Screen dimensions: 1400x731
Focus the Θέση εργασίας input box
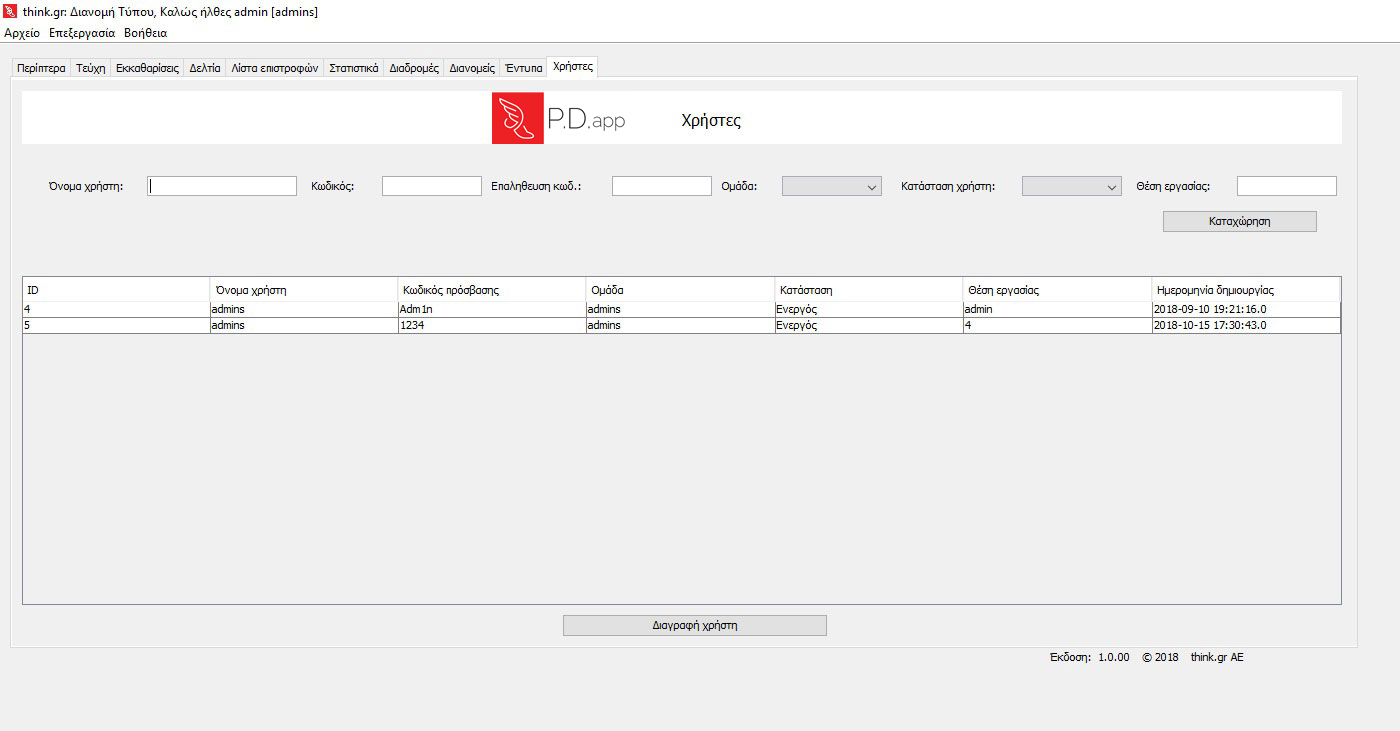[1286, 186]
